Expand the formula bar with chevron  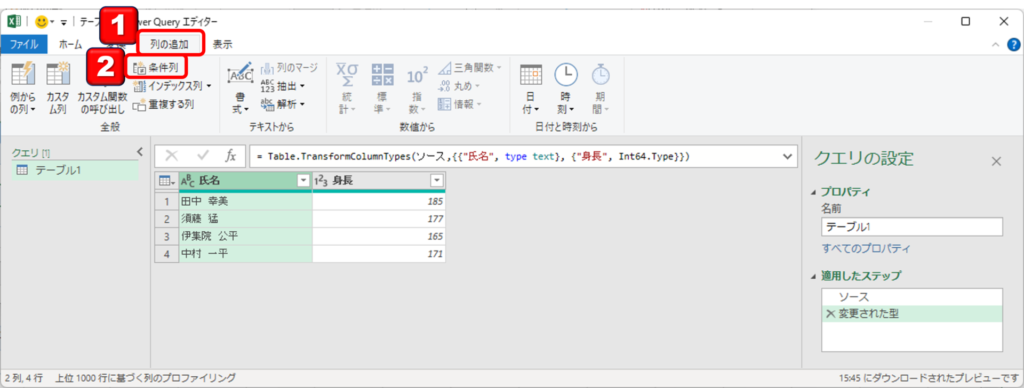point(786,156)
